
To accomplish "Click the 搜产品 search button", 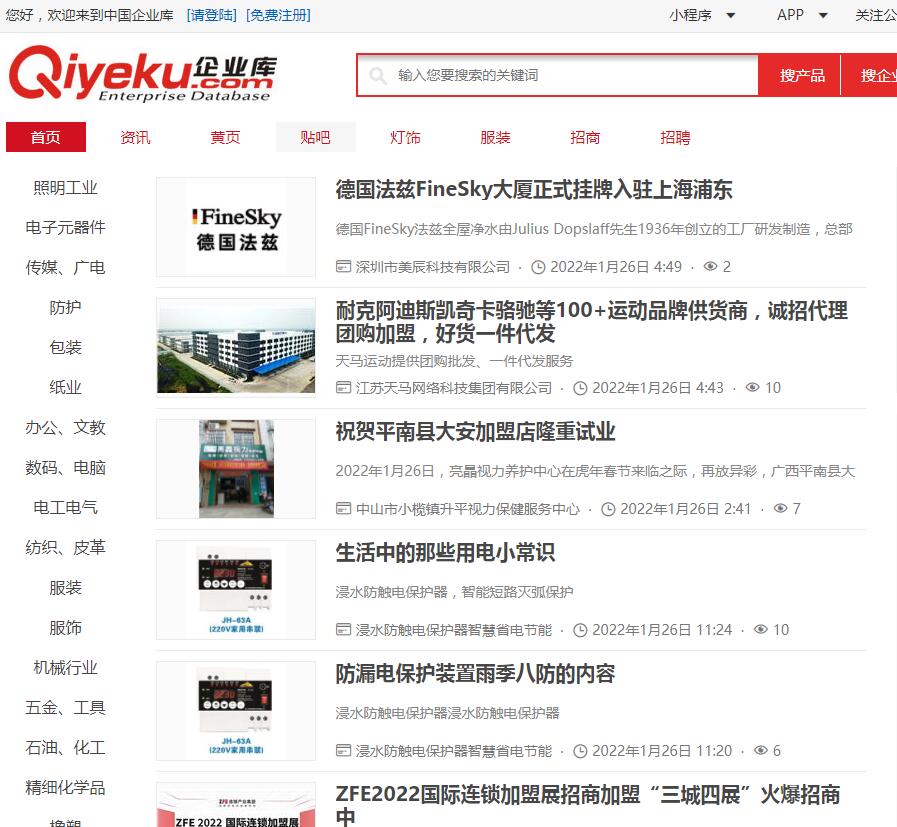I will click(x=801, y=75).
